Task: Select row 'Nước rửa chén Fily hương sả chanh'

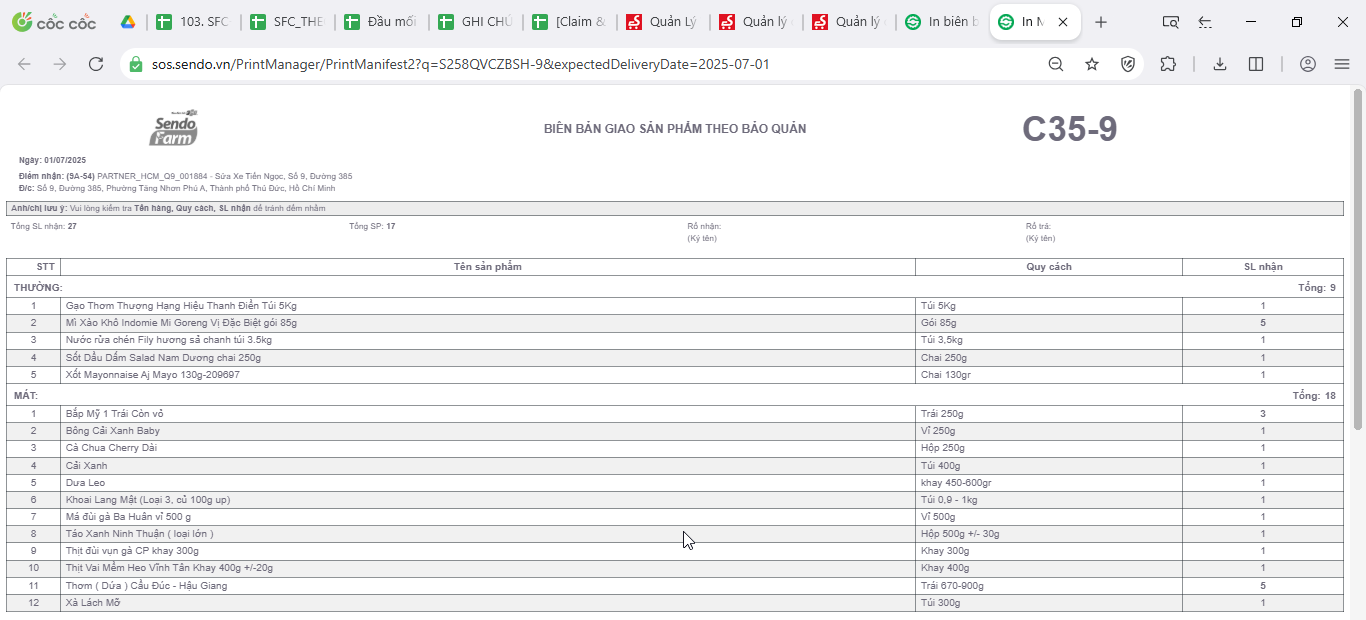Action: 675,340
